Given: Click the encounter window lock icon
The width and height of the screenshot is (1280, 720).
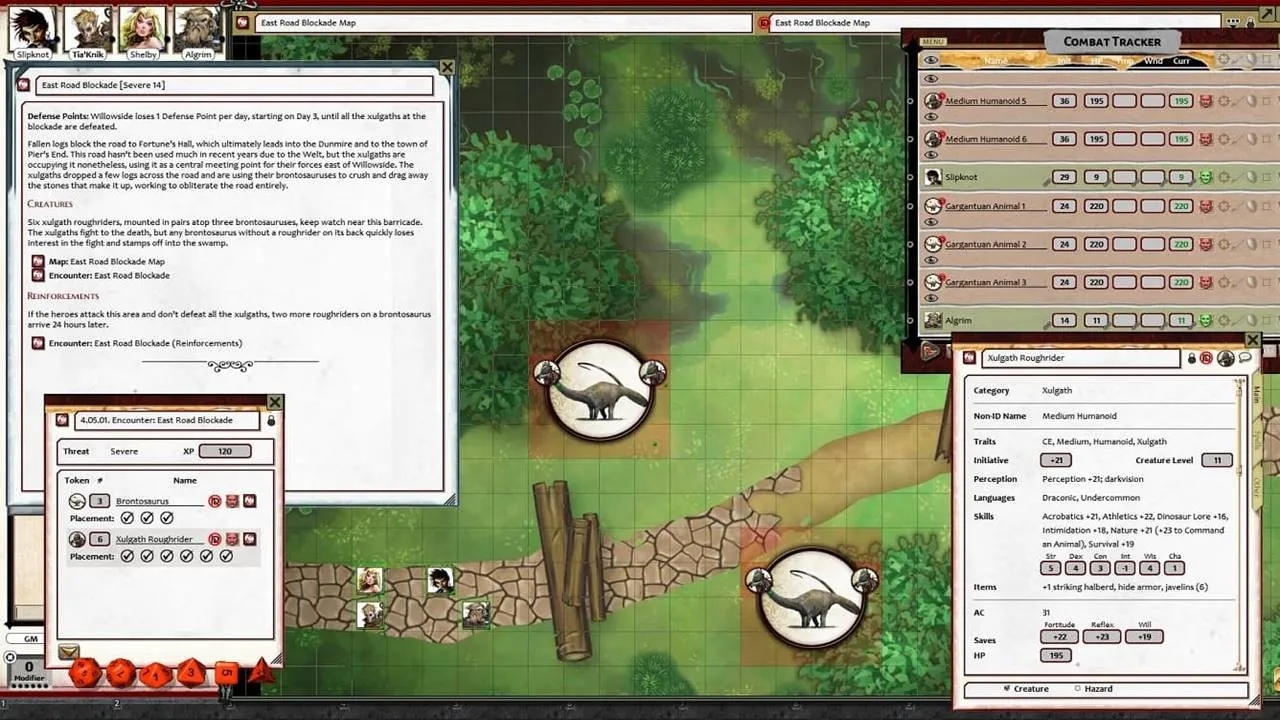Looking at the screenshot, I should pos(271,420).
